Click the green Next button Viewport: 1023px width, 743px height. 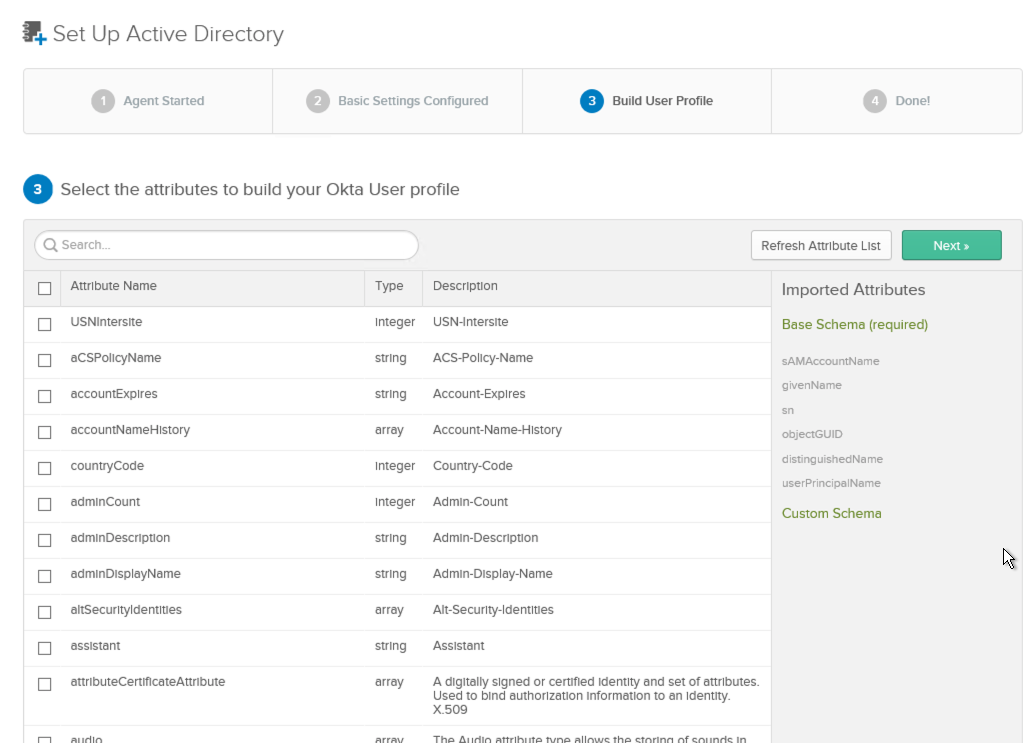(x=951, y=245)
